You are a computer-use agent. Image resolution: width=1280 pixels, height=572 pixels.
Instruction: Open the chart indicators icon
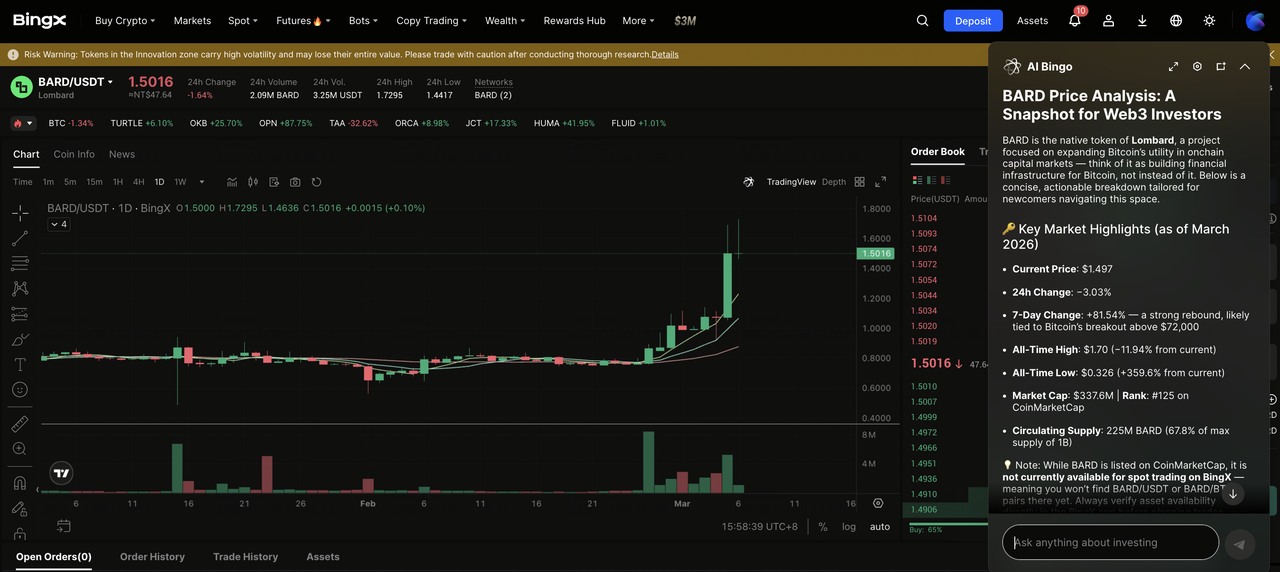232,182
